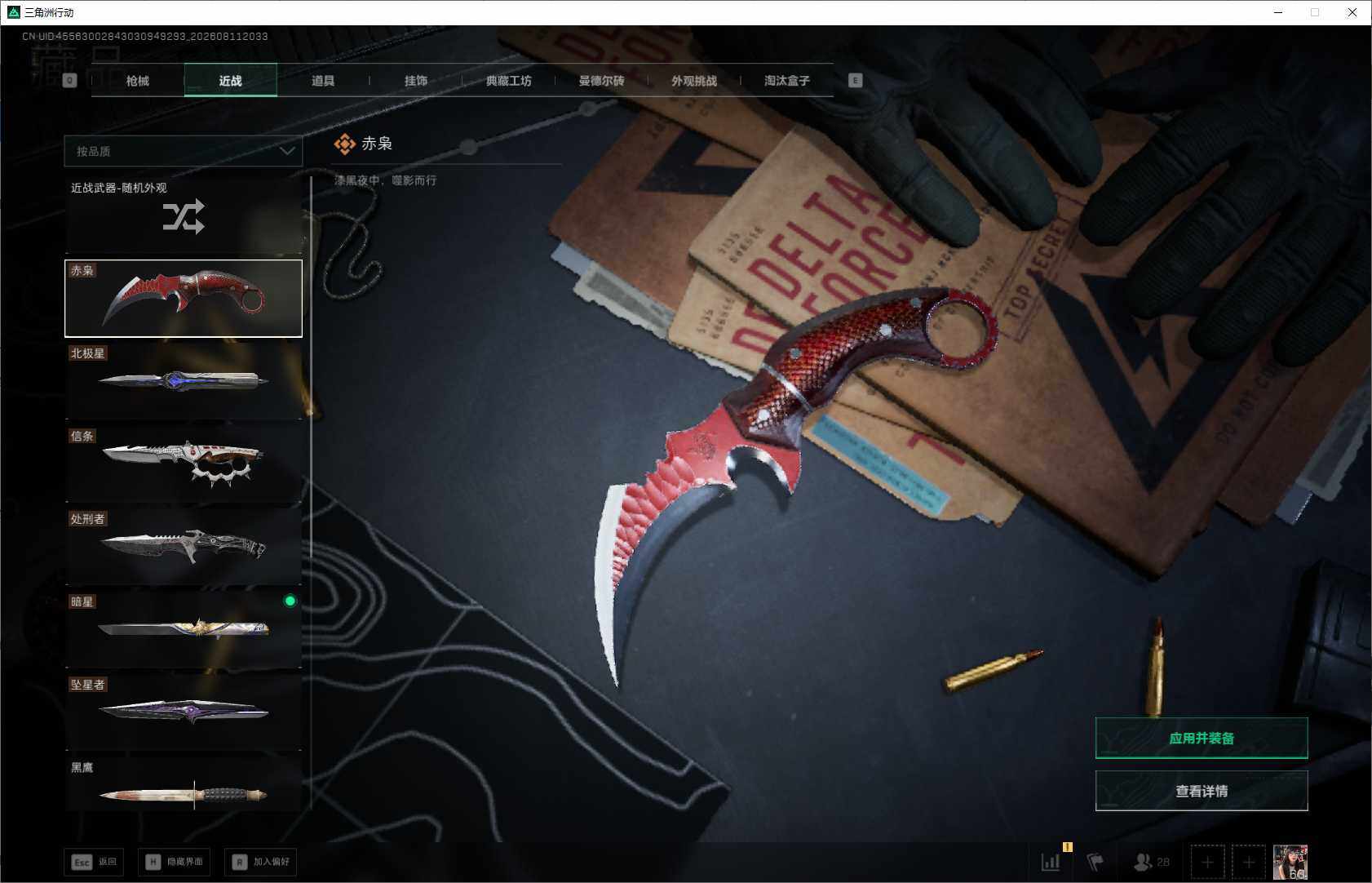This screenshot has height=883, width=1372.
Task: Open the 道具 tab
Action: tap(323, 81)
